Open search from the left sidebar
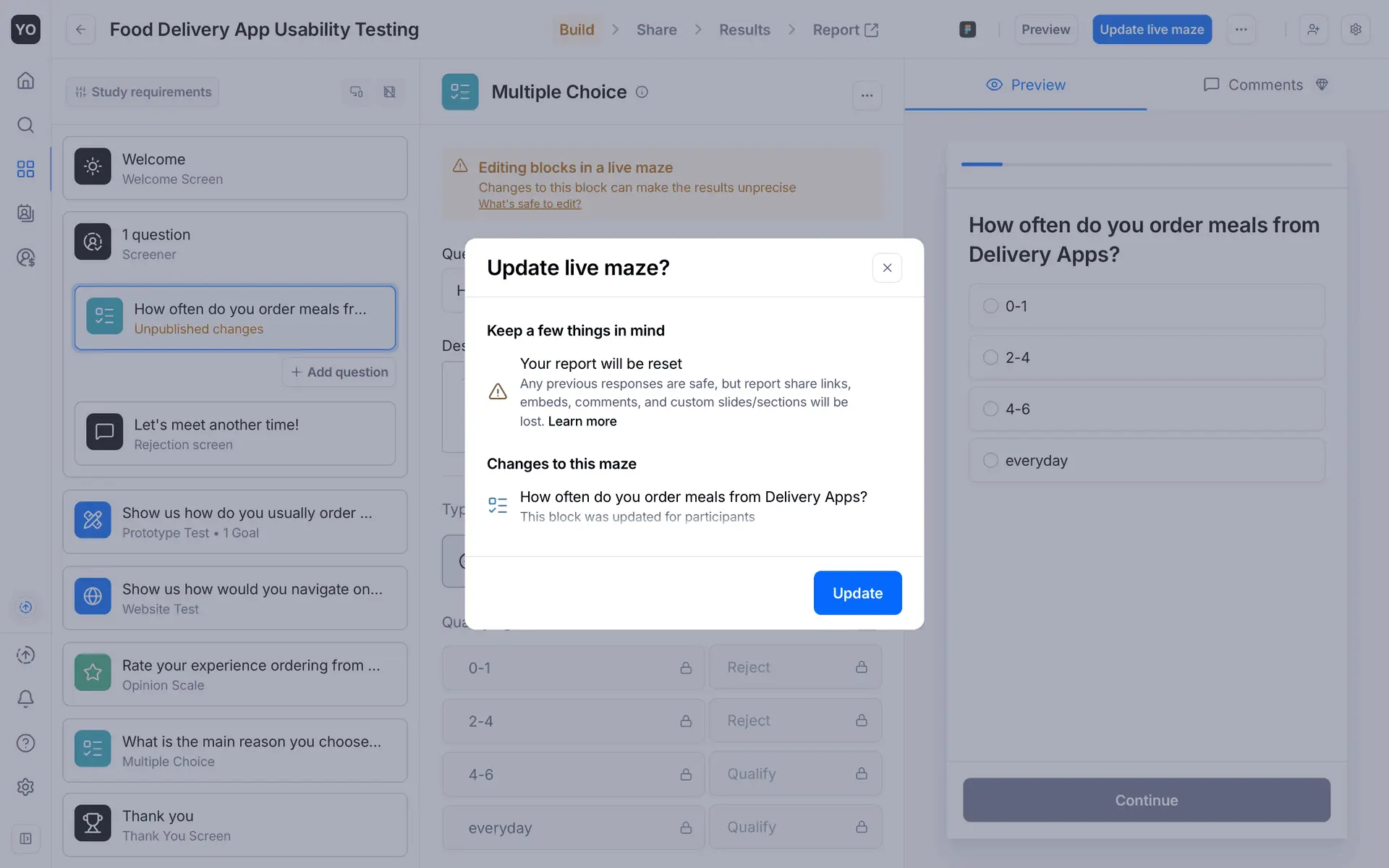The width and height of the screenshot is (1389, 868). pyautogui.click(x=25, y=125)
